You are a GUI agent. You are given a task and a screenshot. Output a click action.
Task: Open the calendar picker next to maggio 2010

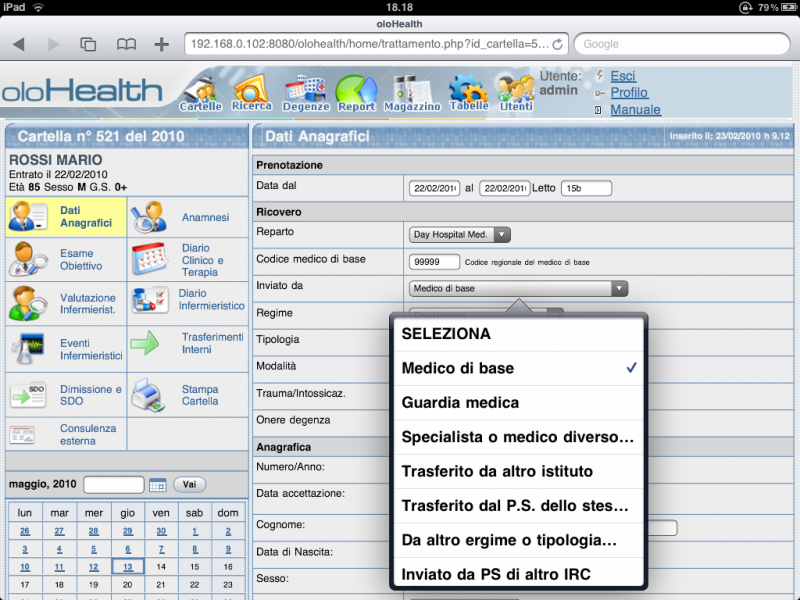[x=157, y=484]
